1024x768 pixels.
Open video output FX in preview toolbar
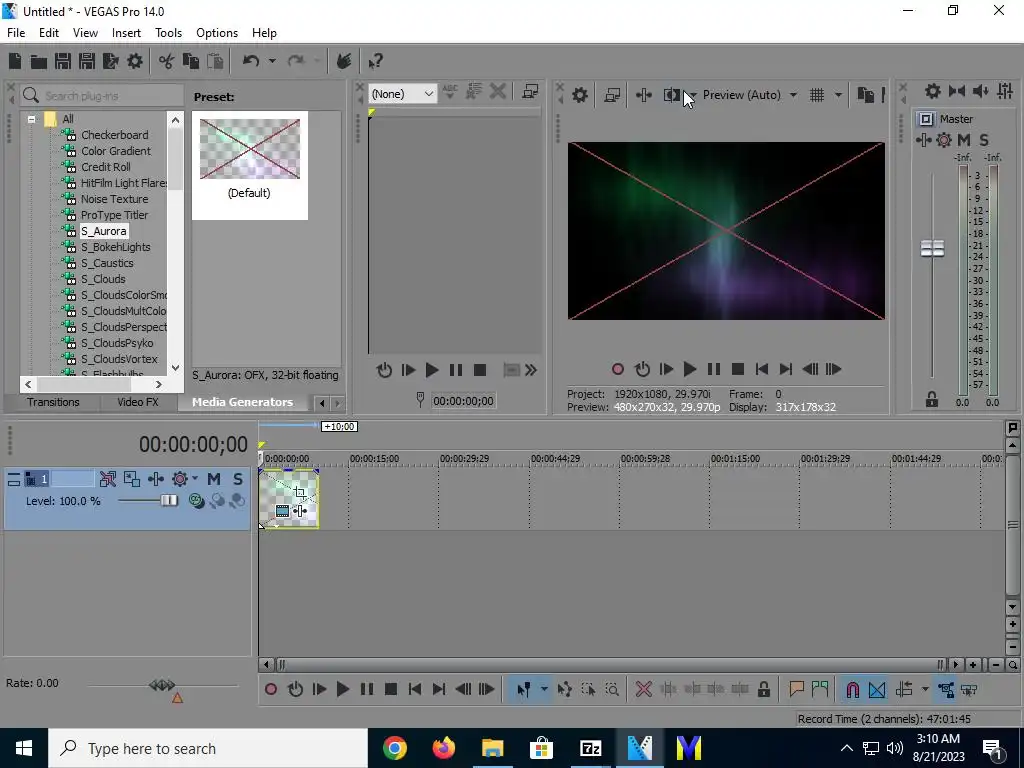click(643, 95)
